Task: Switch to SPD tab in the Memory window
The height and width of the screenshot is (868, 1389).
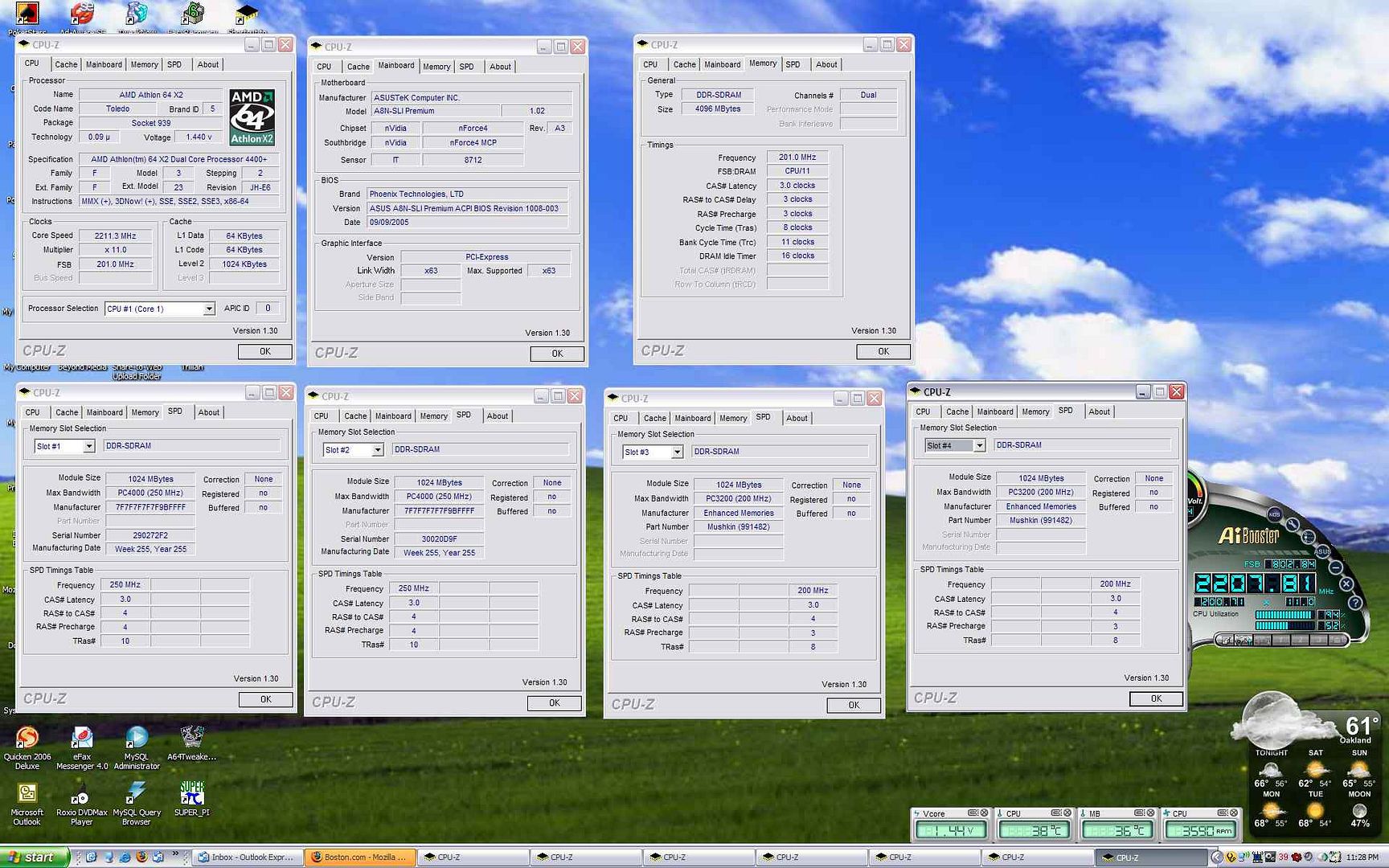Action: tap(793, 64)
